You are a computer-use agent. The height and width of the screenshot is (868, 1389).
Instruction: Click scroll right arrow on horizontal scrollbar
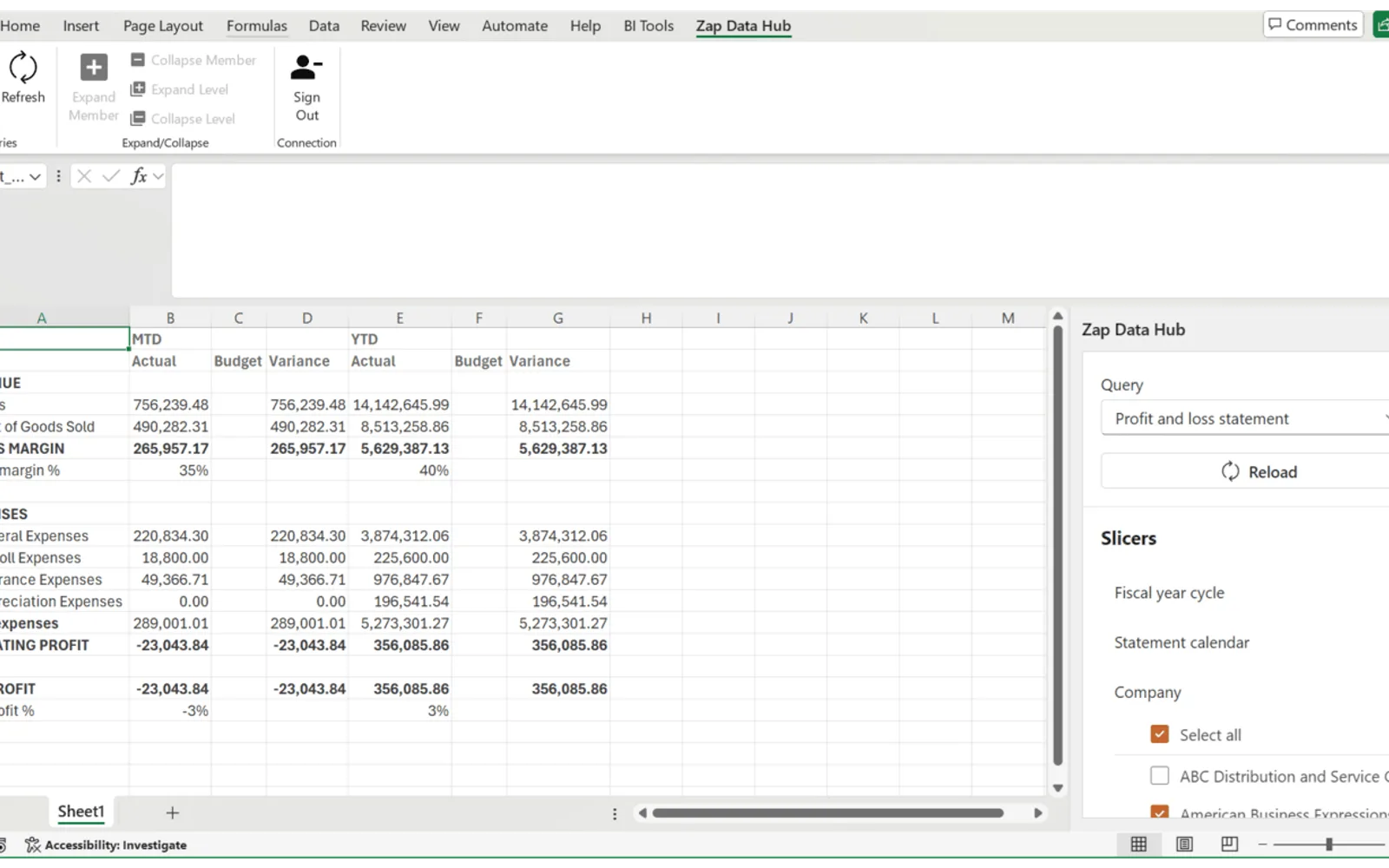click(x=1037, y=813)
